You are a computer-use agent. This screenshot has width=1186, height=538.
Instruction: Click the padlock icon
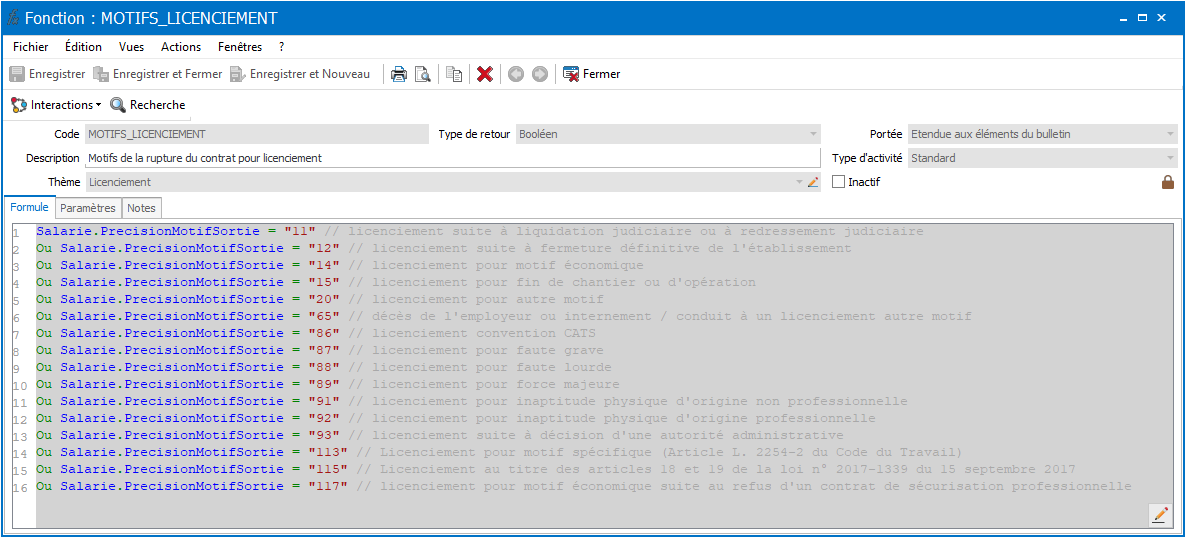(x=1168, y=182)
